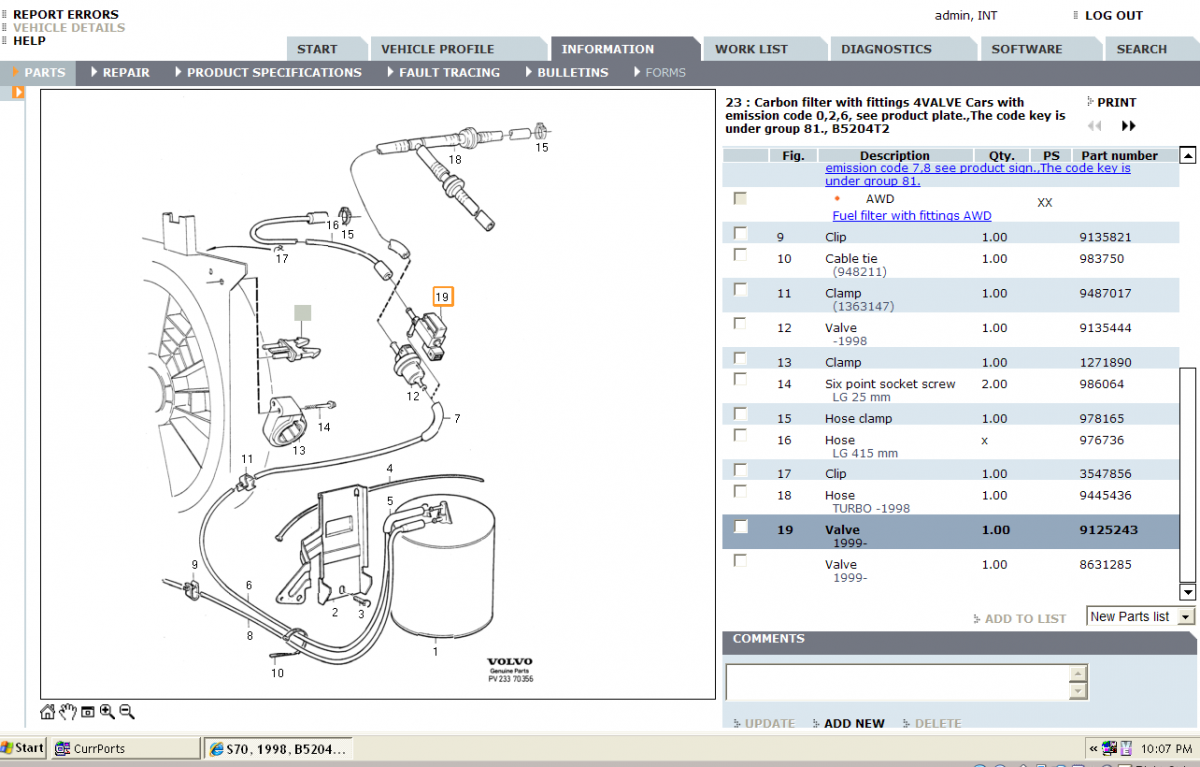Image resolution: width=1200 pixels, height=767 pixels.
Task: Open CurrPorts from the taskbar
Action: coord(125,748)
